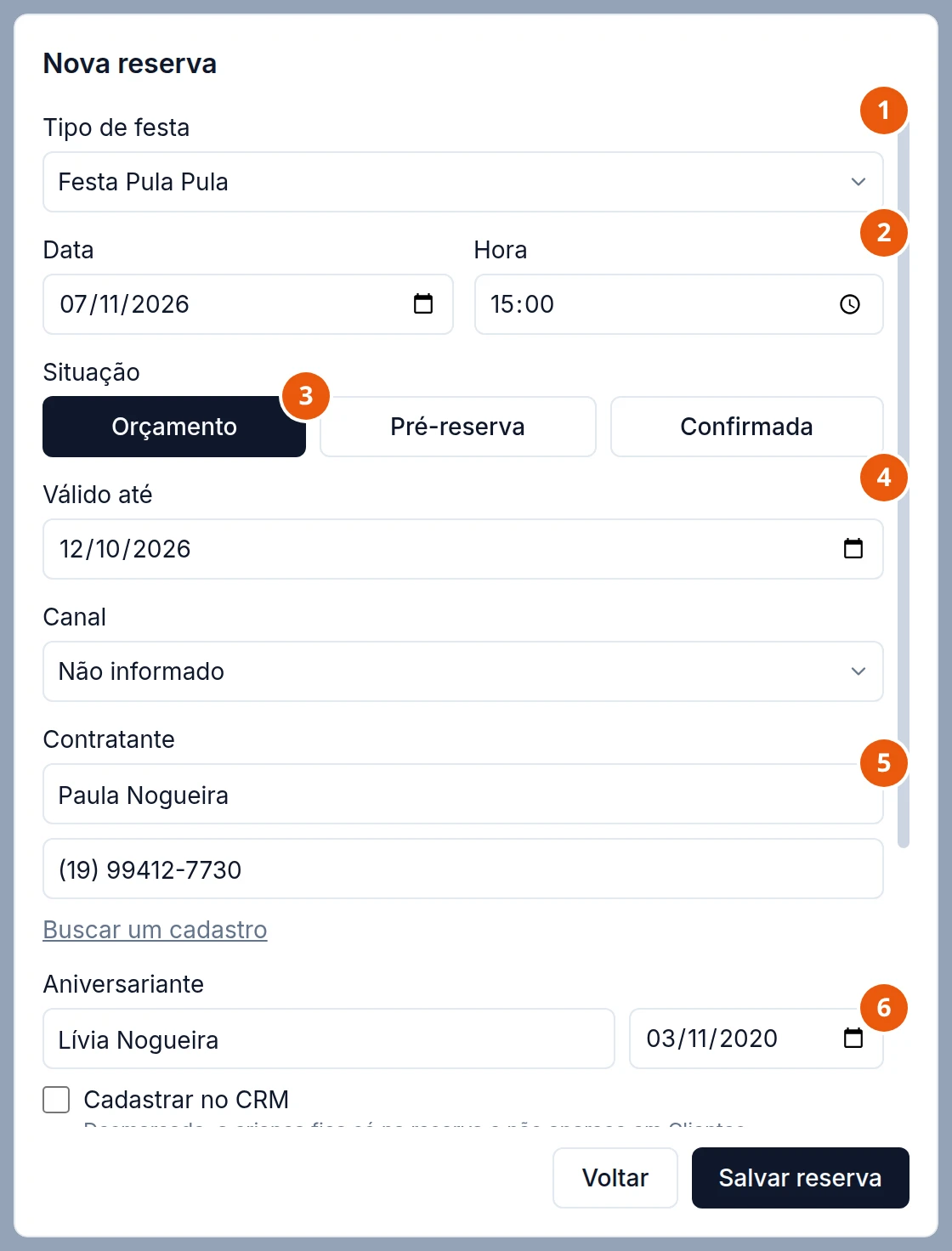Click the Nova reserva heading
Viewport: 952px width, 1251px height.
coord(130,64)
